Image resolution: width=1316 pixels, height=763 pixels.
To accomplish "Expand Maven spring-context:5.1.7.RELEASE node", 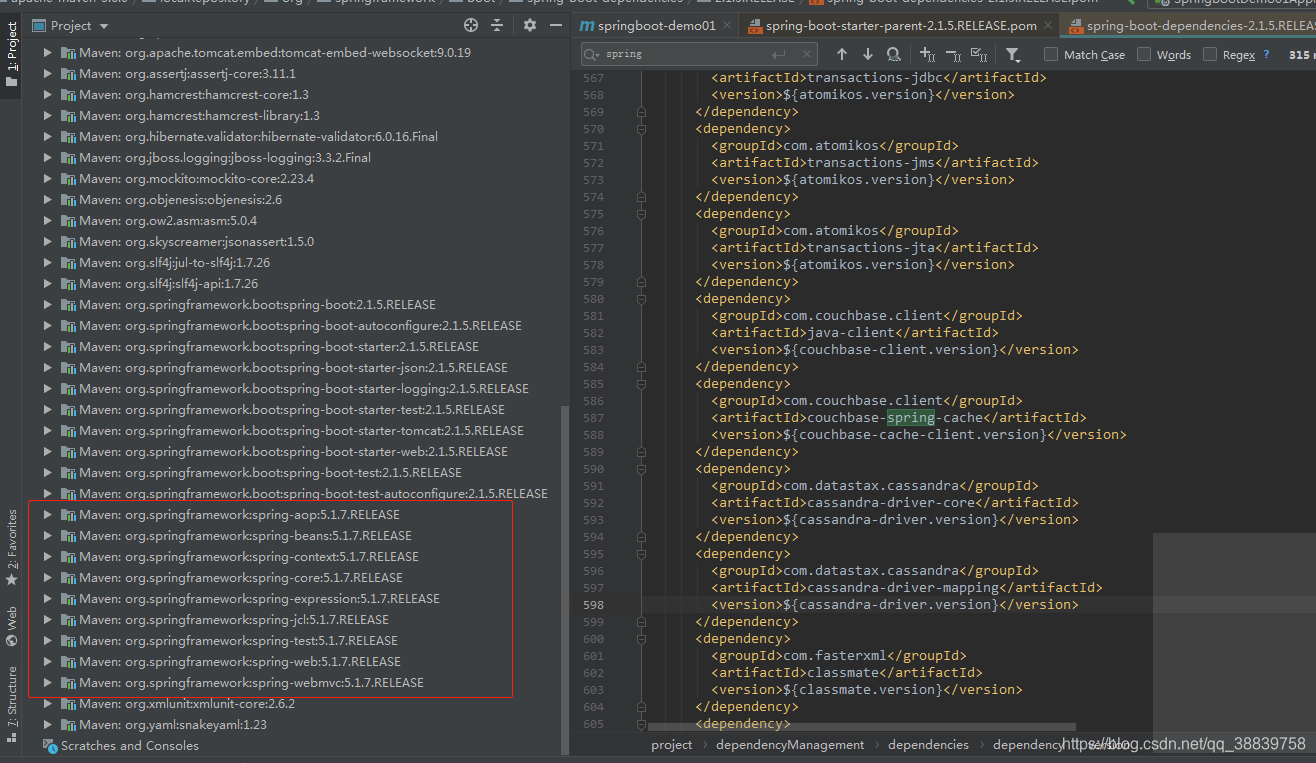I will coord(48,557).
